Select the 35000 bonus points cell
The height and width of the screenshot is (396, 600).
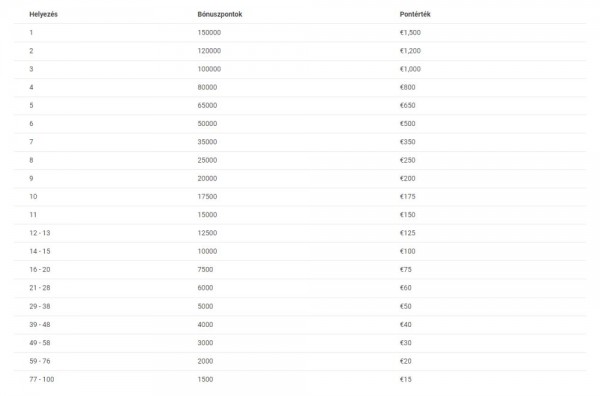tap(207, 142)
